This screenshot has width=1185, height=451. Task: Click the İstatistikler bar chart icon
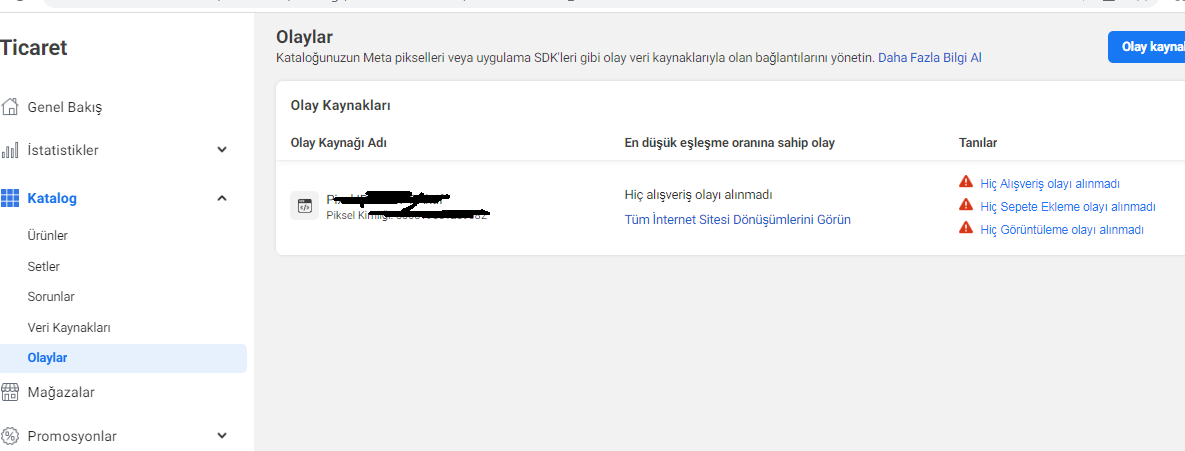(x=10, y=150)
